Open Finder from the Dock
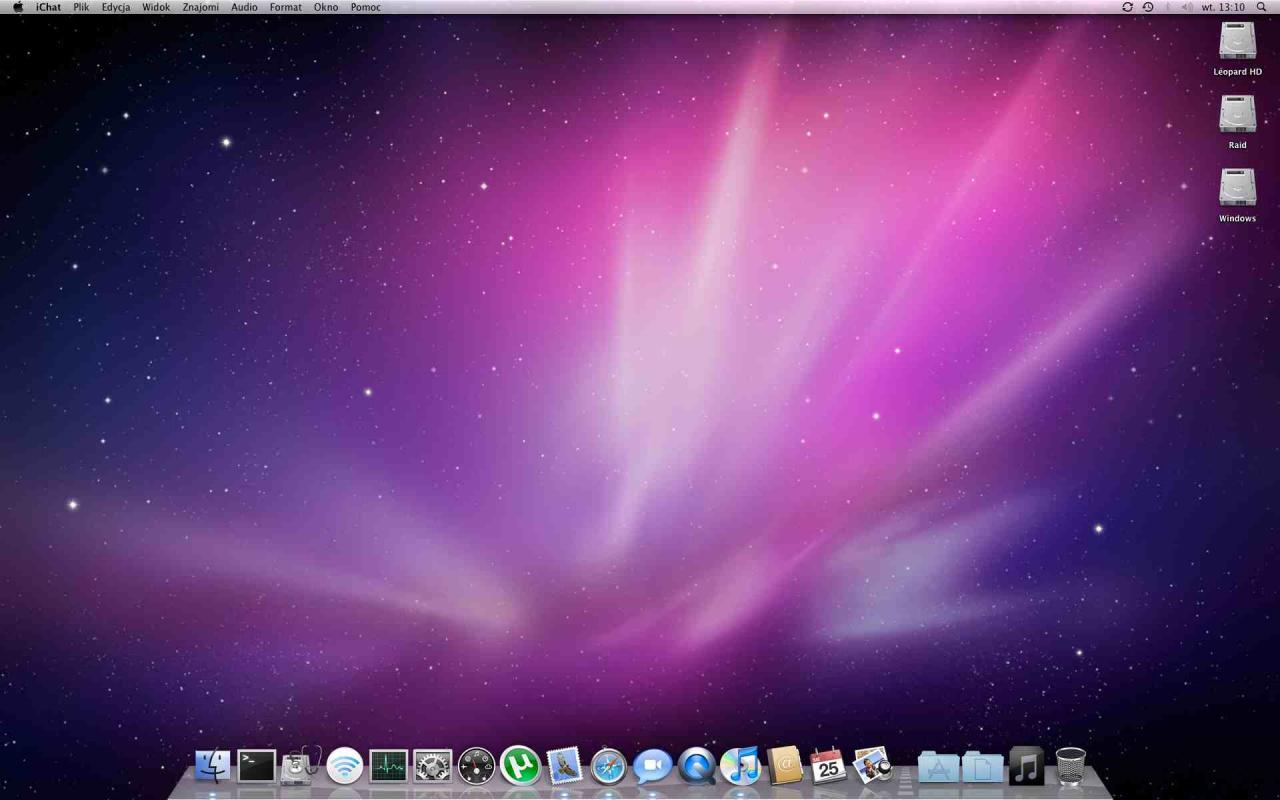1280x800 pixels. pyautogui.click(x=212, y=766)
